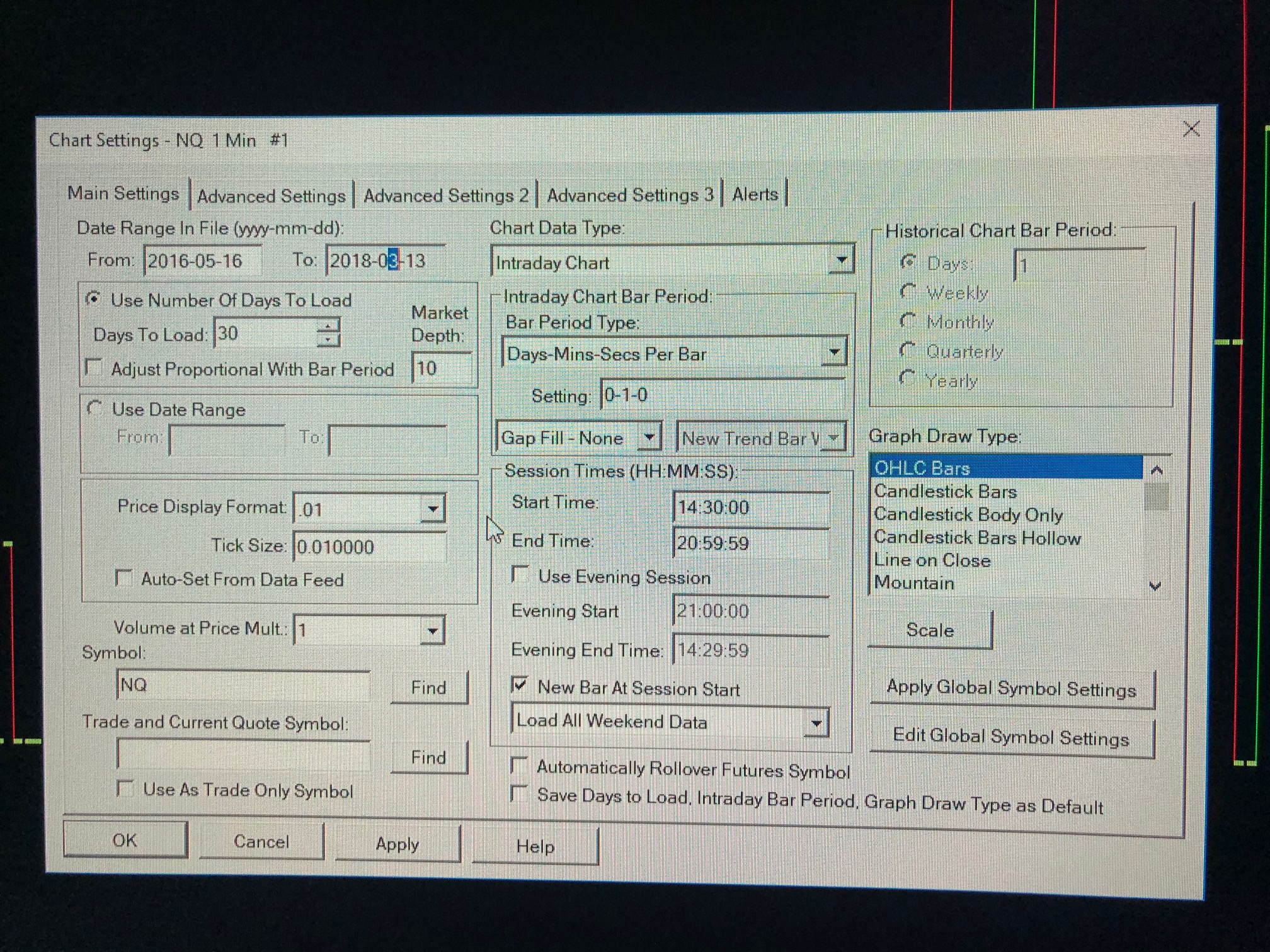Expand the Bar Period Type dropdown
The height and width of the screenshot is (952, 1270).
(833, 353)
